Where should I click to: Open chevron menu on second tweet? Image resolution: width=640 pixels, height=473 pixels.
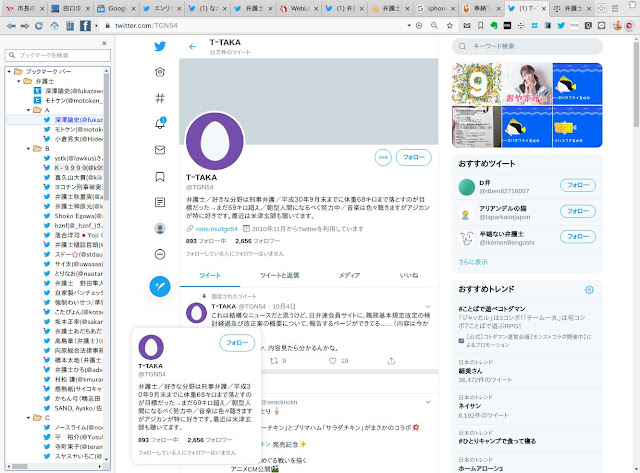pyautogui.click(x=428, y=402)
